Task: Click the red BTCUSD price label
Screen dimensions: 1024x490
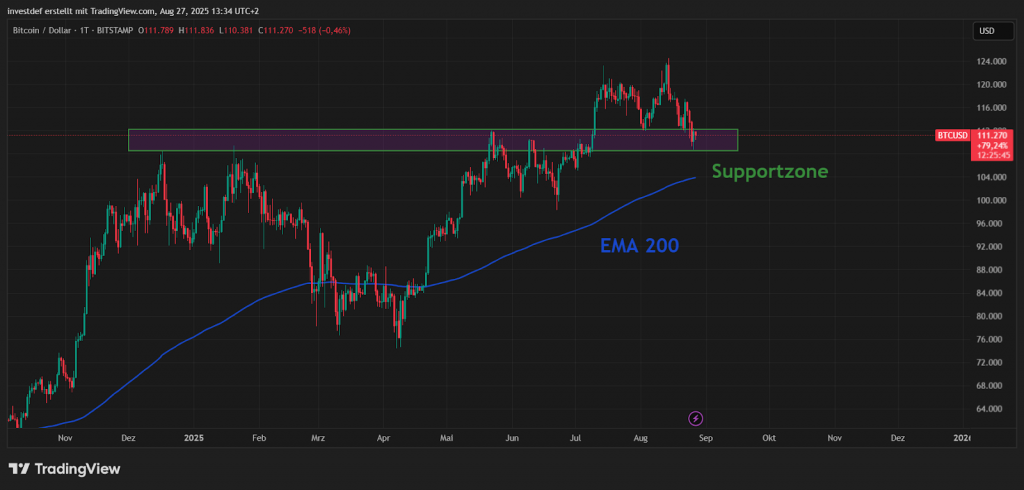Action: [x=952, y=135]
